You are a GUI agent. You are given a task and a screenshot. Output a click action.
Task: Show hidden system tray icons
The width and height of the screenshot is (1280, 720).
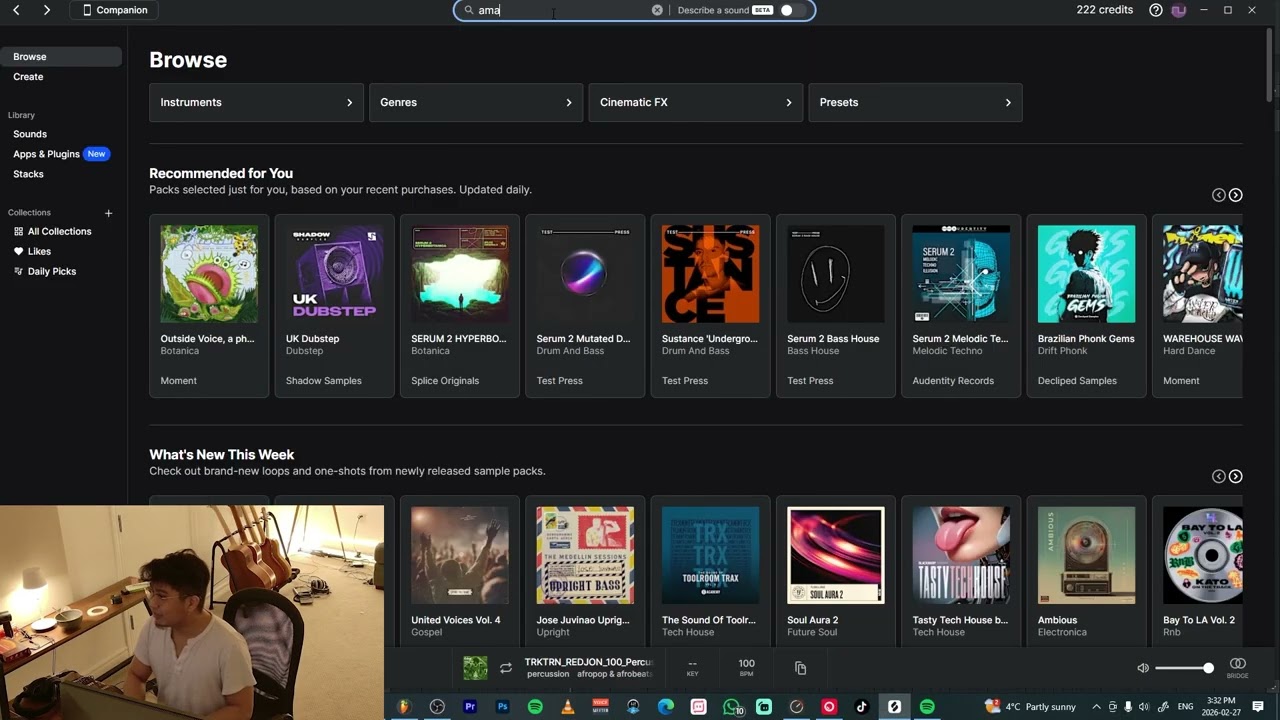tap(1096, 707)
